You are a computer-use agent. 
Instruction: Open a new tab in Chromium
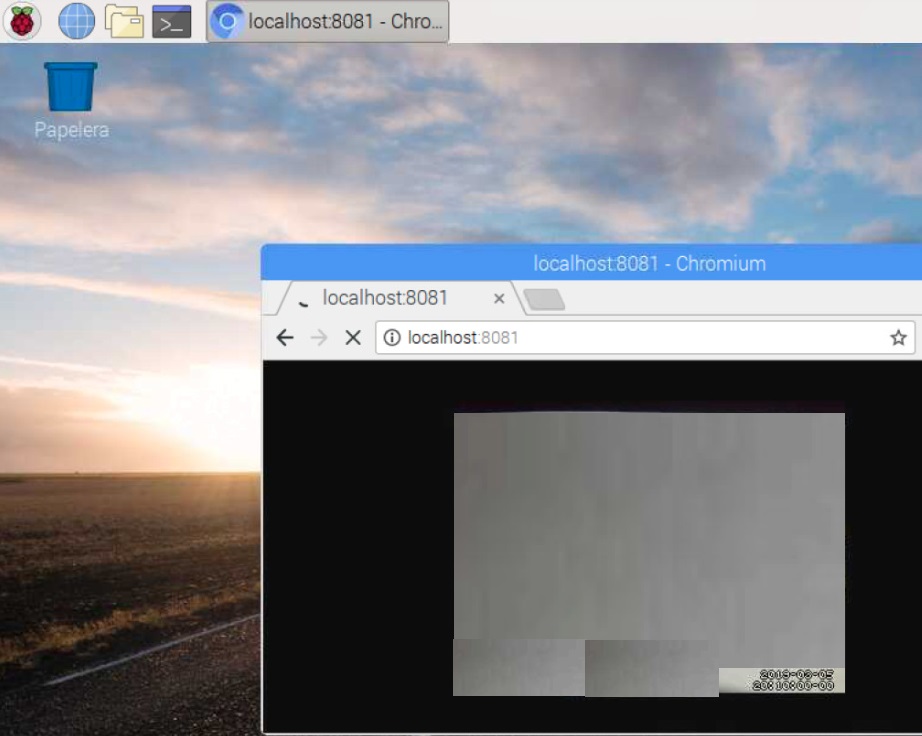coord(544,299)
